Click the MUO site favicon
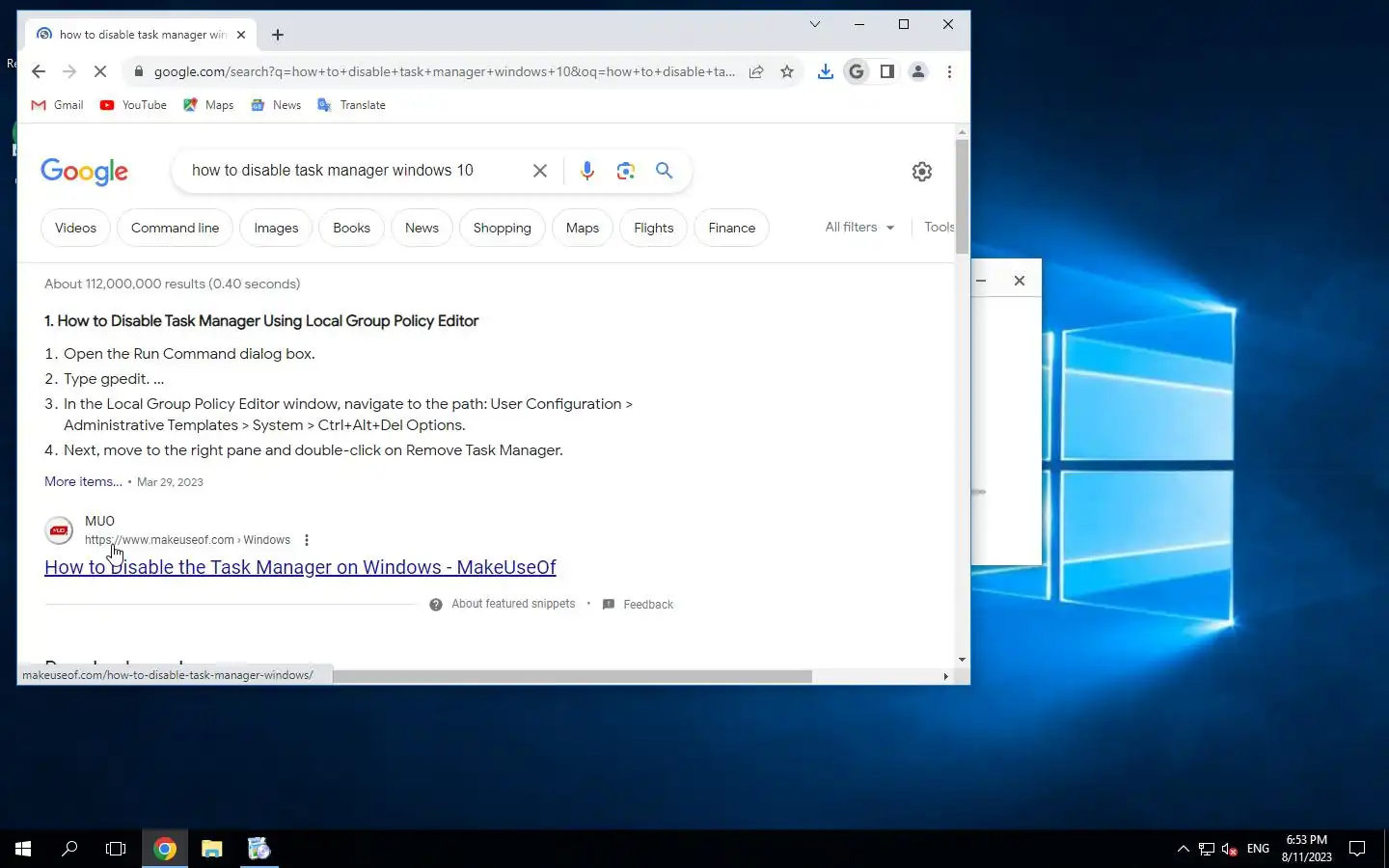 click(59, 530)
